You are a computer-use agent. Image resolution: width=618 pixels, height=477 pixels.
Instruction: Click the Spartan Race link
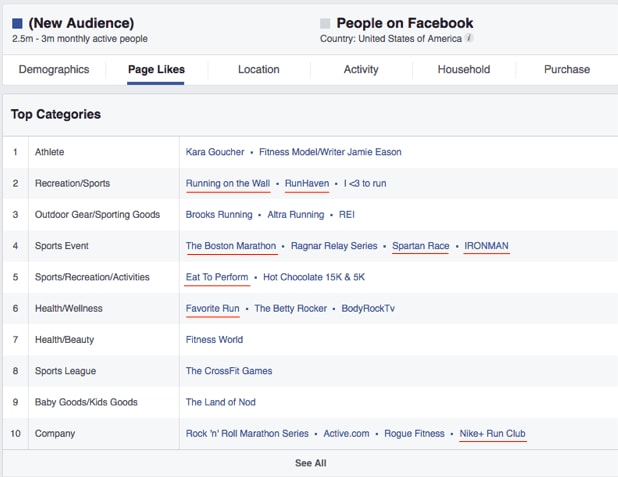(421, 246)
